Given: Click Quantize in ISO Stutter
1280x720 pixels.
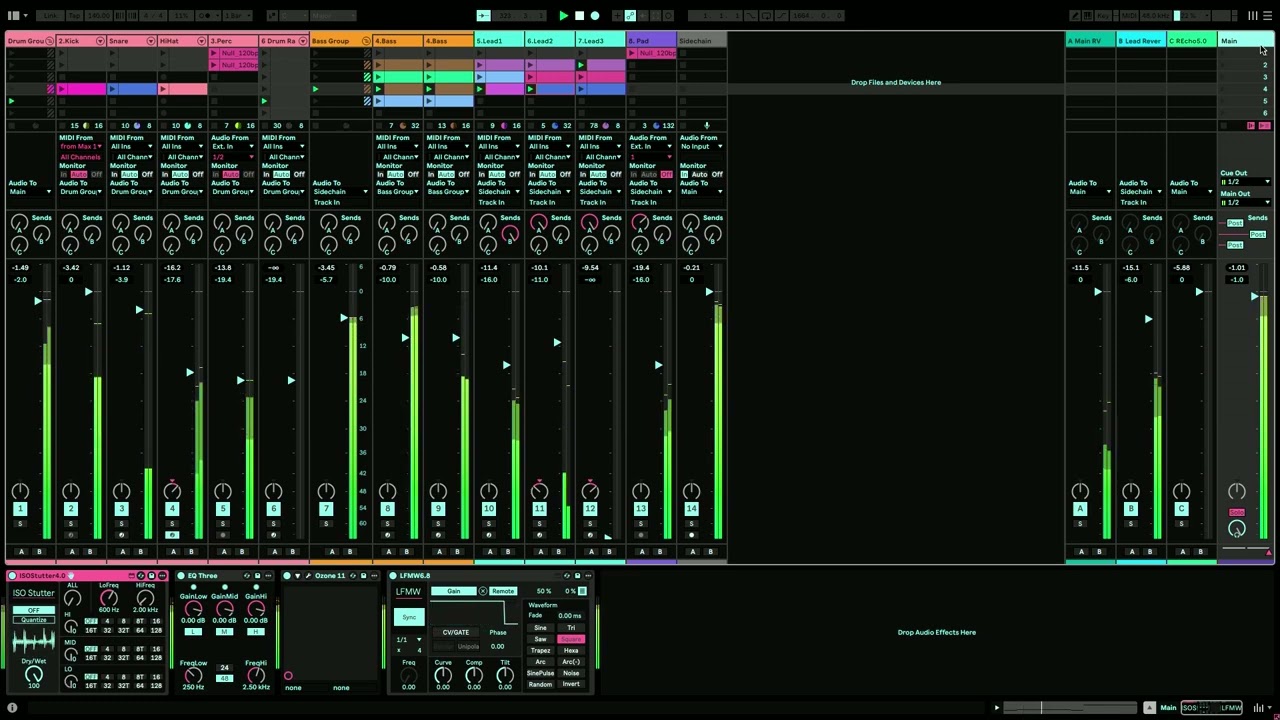Looking at the screenshot, I should tap(33, 620).
